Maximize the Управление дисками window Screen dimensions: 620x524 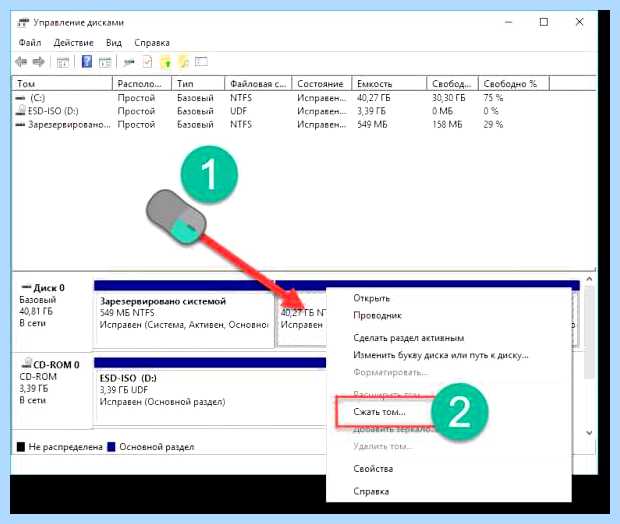(x=544, y=22)
